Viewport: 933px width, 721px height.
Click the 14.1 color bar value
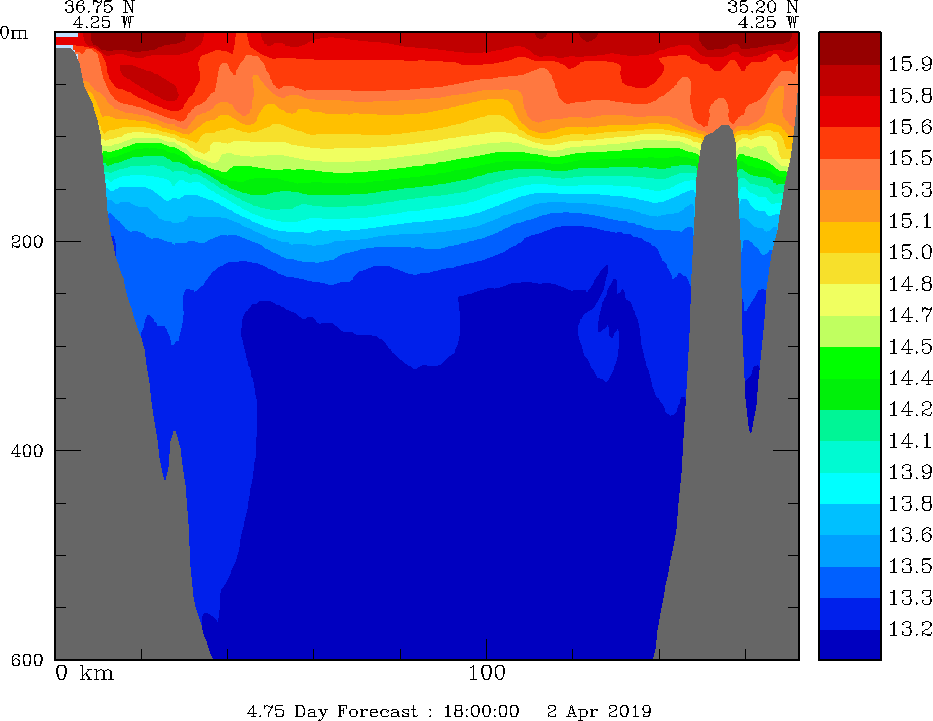click(x=910, y=441)
